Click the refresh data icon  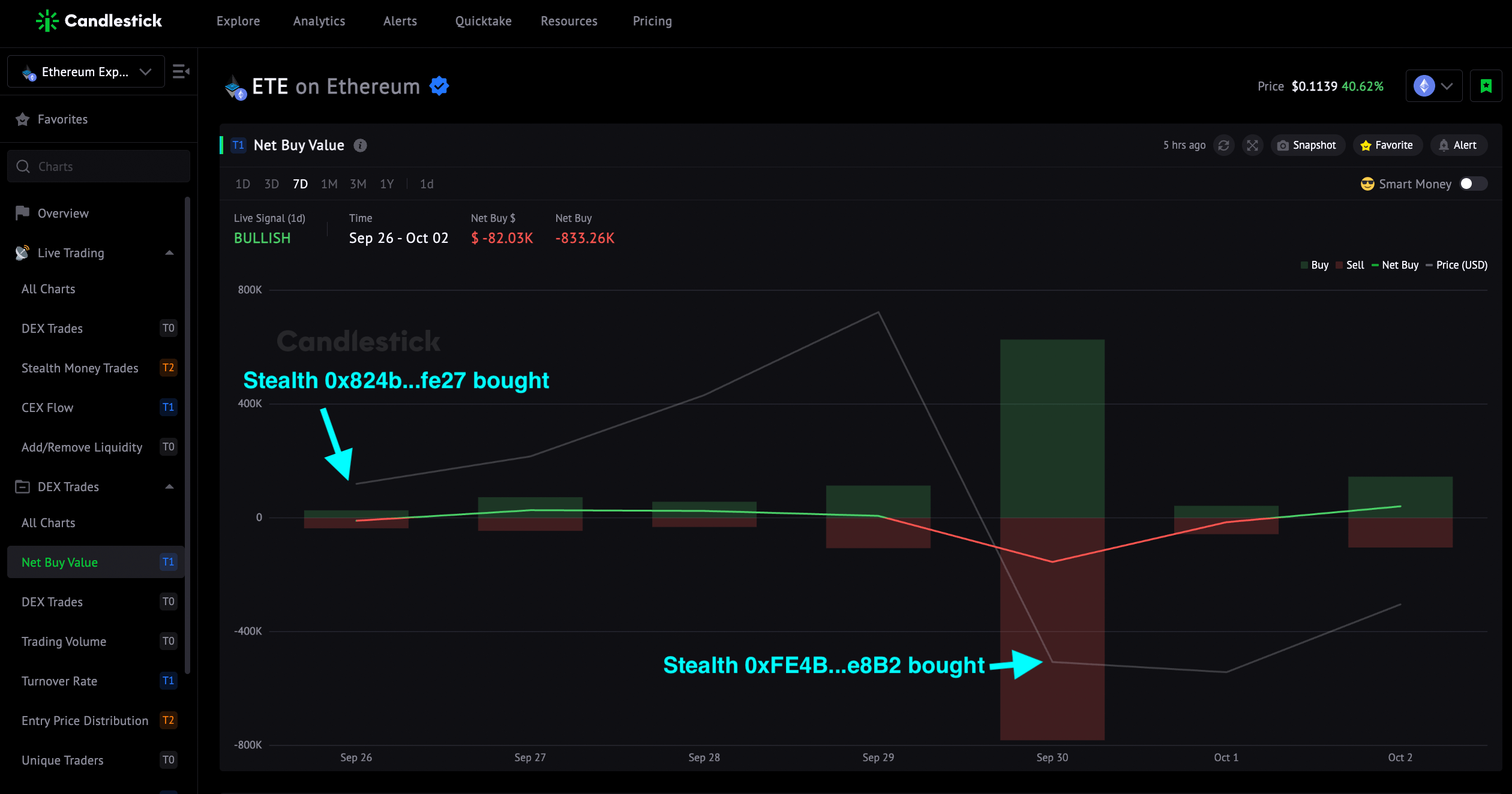(1223, 145)
